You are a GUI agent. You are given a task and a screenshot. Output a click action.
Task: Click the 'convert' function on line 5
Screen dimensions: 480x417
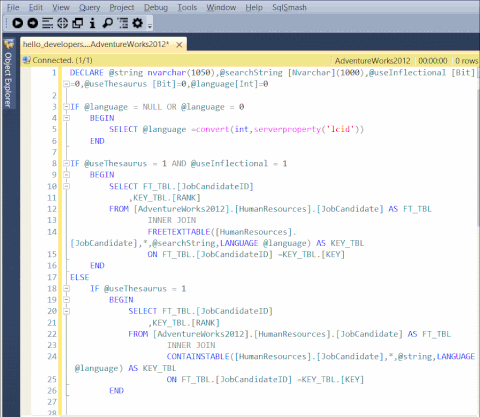click(x=213, y=129)
